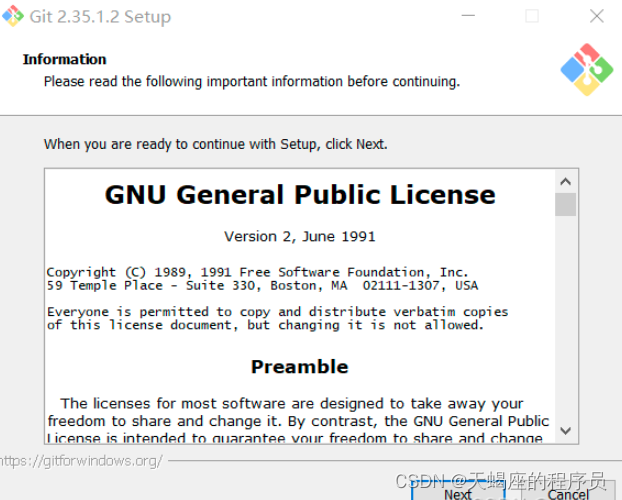Screen dimensions: 622x500
Task: Click the '59 Temple Place' address line
Action: coord(262,285)
